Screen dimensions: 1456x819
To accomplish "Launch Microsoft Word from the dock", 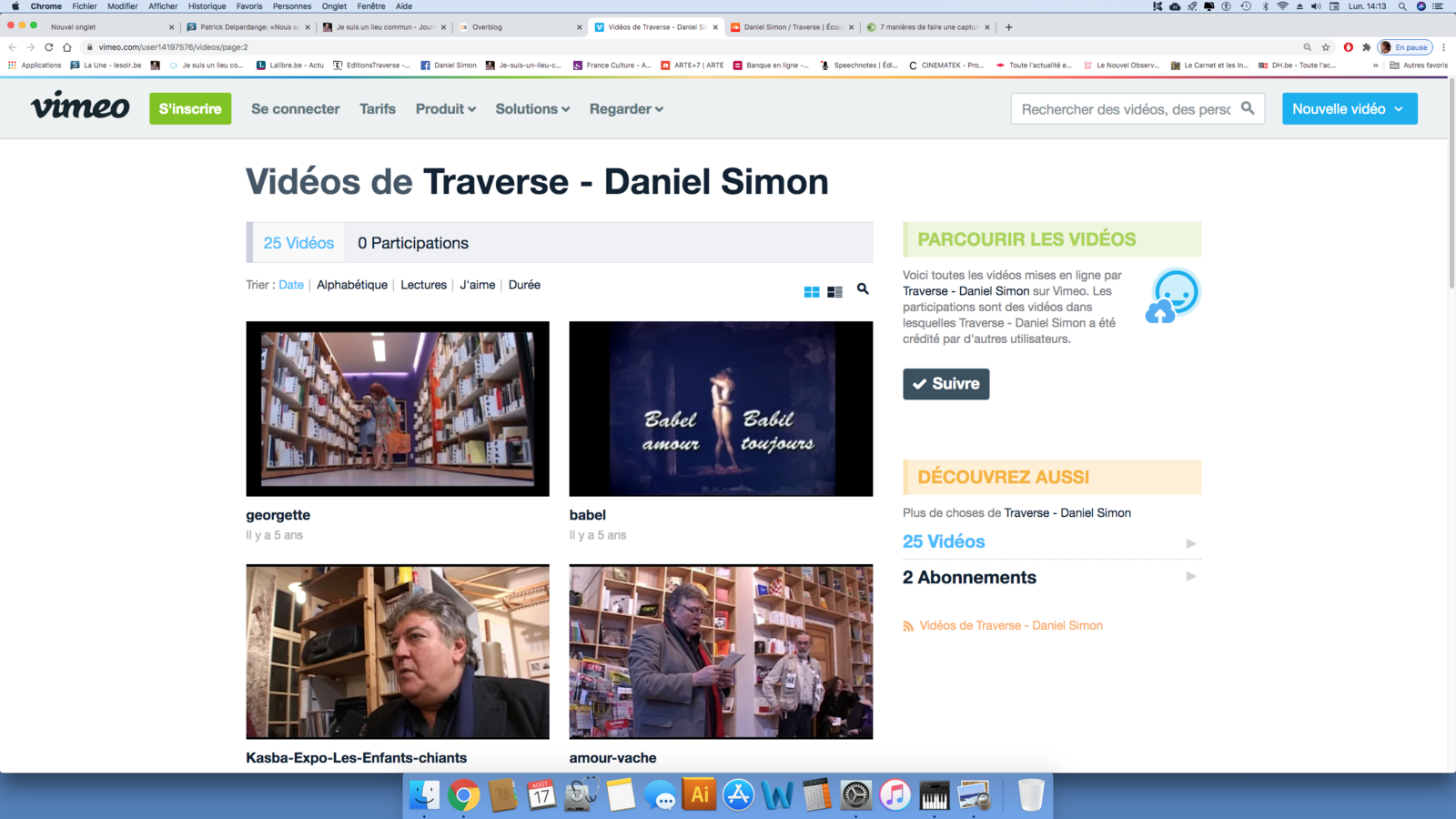I will point(777,794).
